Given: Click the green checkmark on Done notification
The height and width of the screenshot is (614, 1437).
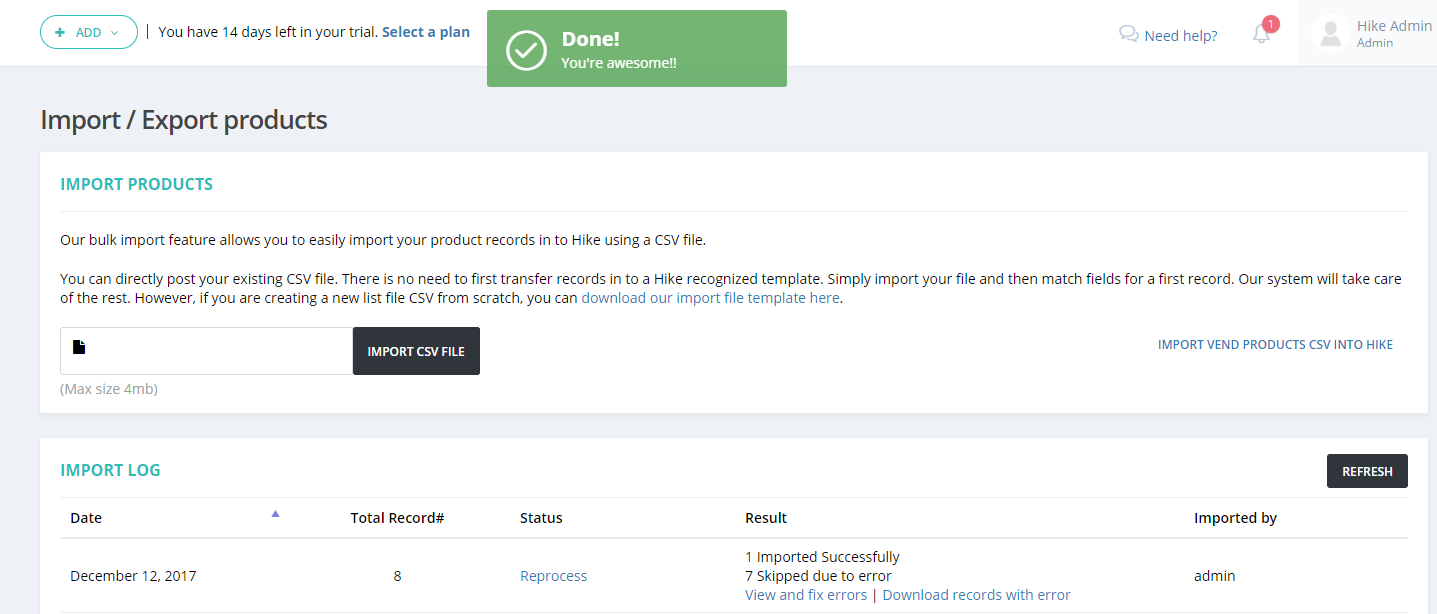Looking at the screenshot, I should click(x=526, y=50).
